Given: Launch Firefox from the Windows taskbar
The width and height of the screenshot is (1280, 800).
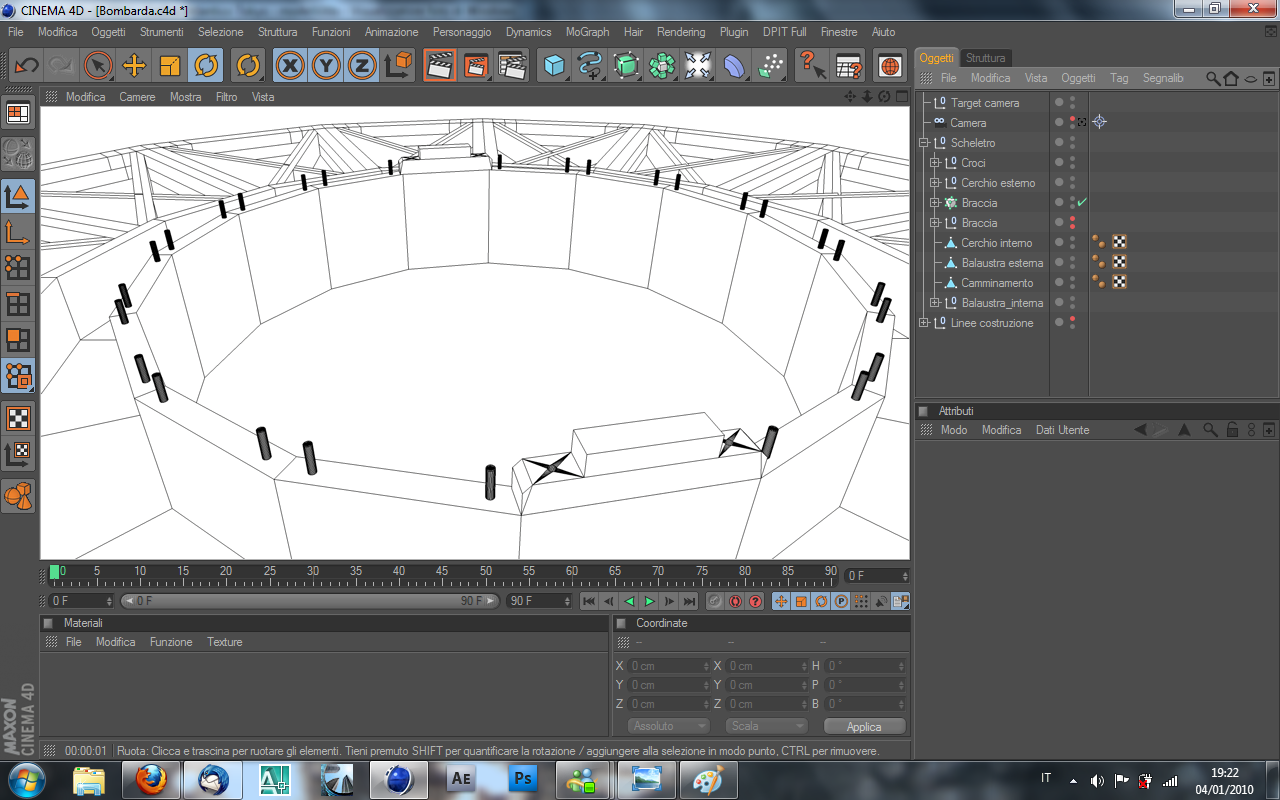Looking at the screenshot, I should (151, 778).
